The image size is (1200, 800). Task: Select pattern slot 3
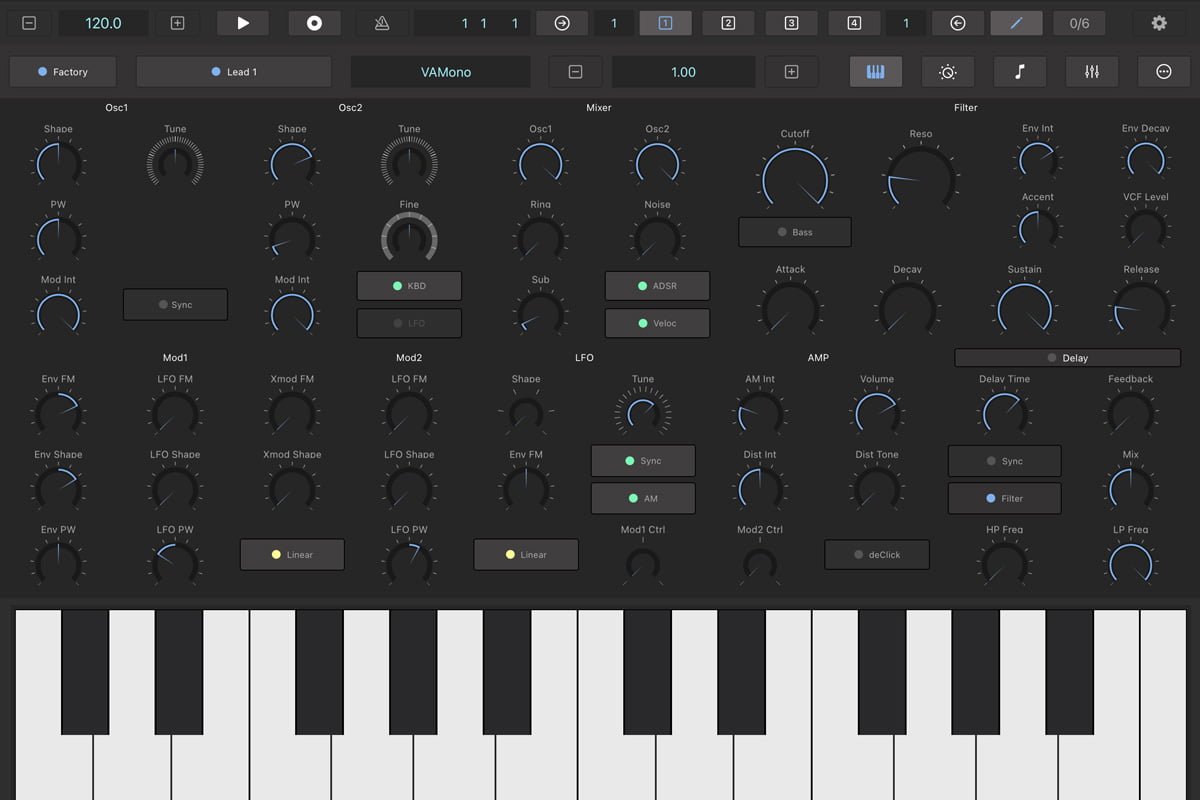pos(791,23)
